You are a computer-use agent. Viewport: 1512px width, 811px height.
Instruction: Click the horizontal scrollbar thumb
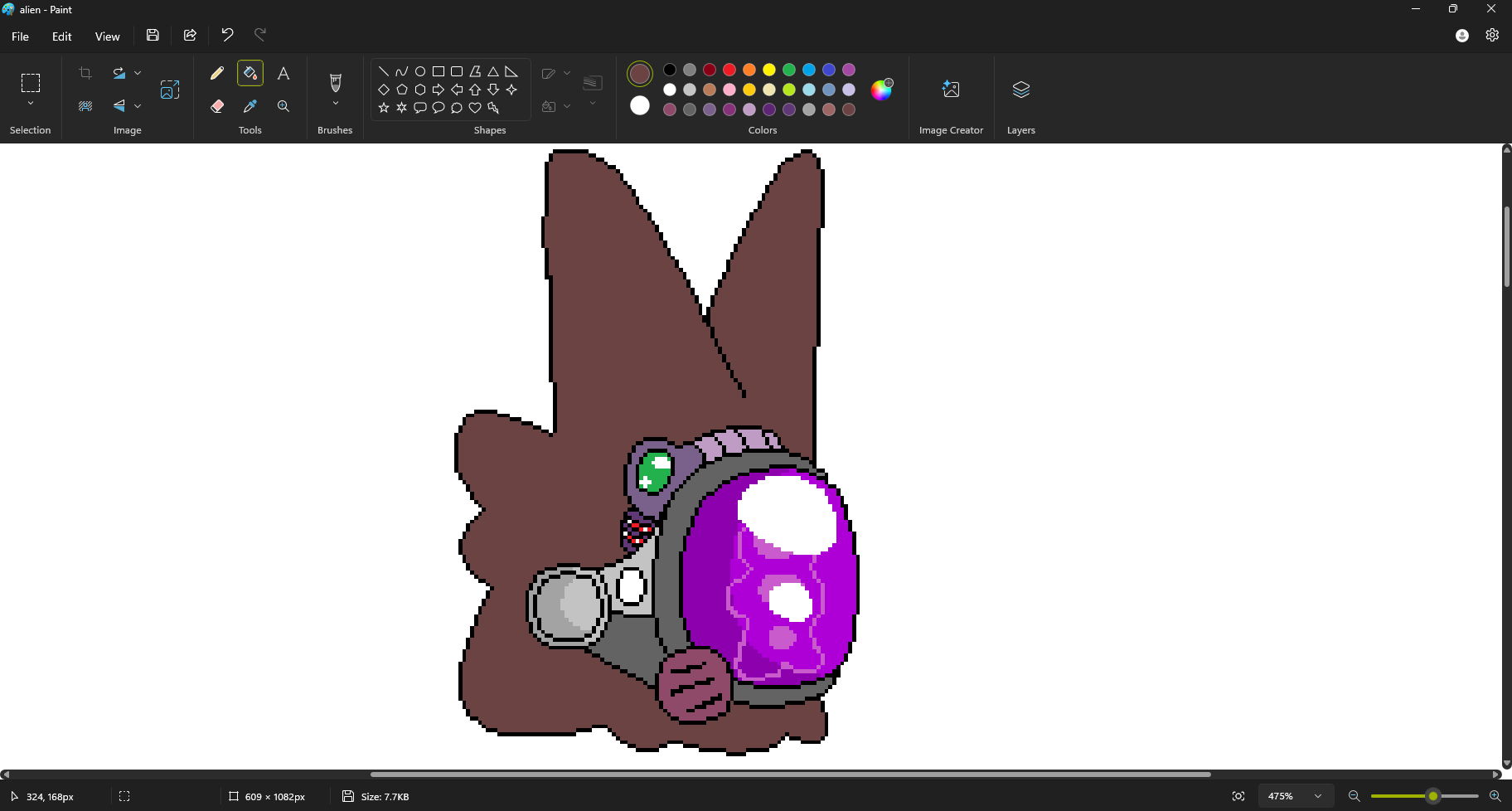tap(790, 775)
